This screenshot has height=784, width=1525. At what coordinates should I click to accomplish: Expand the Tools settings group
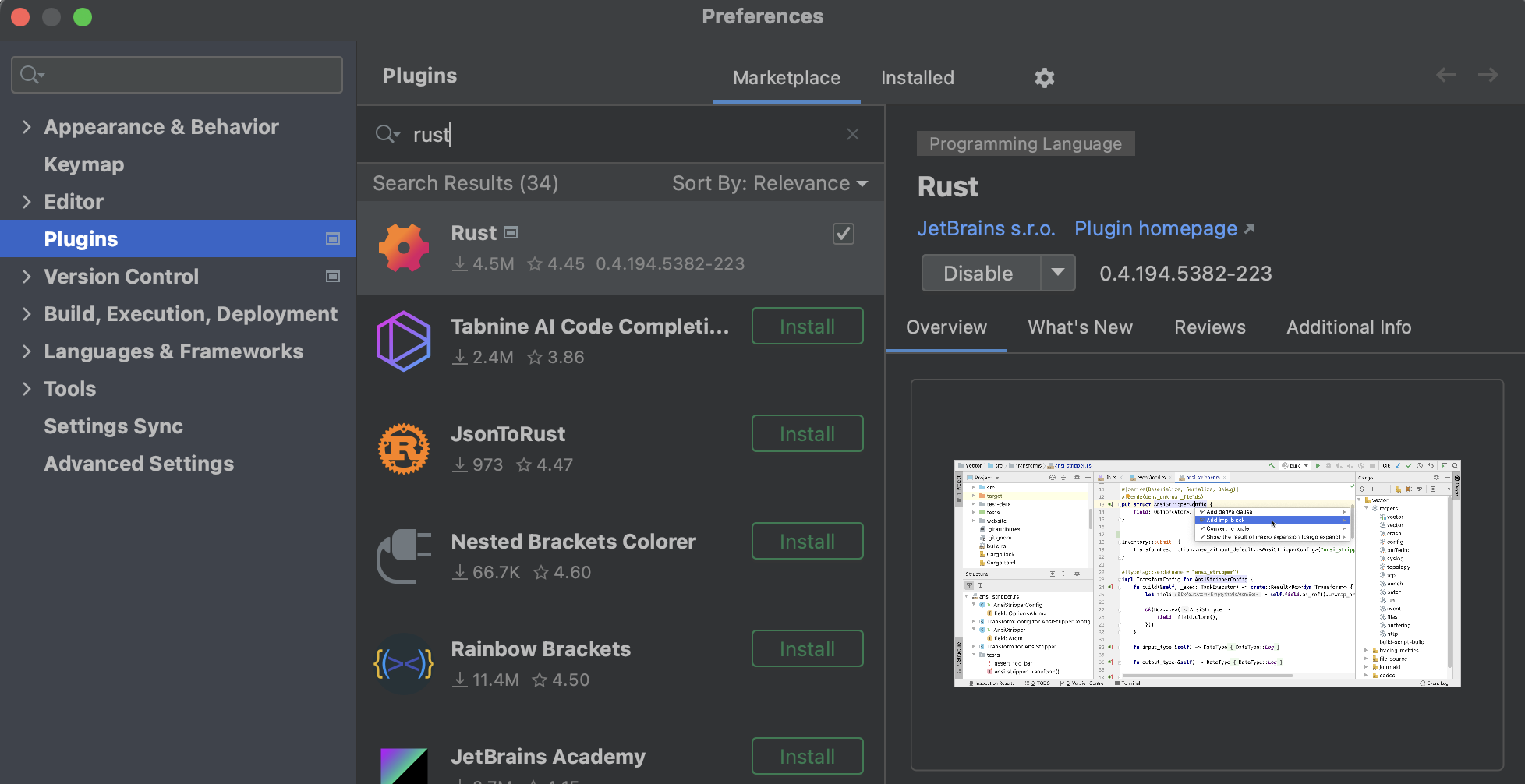pyautogui.click(x=27, y=388)
